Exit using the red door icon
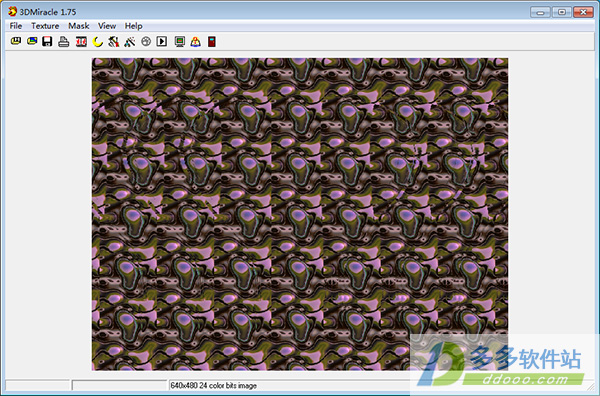 tap(212, 41)
